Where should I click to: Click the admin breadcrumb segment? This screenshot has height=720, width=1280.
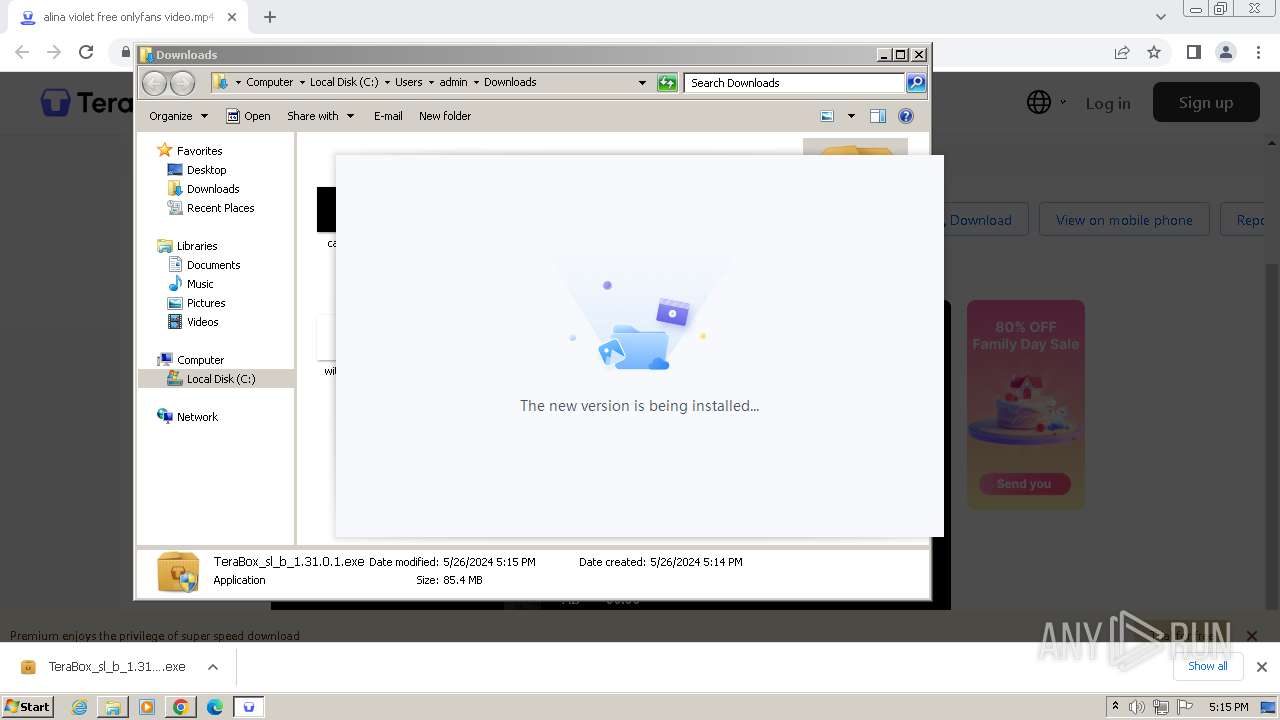pyautogui.click(x=453, y=83)
